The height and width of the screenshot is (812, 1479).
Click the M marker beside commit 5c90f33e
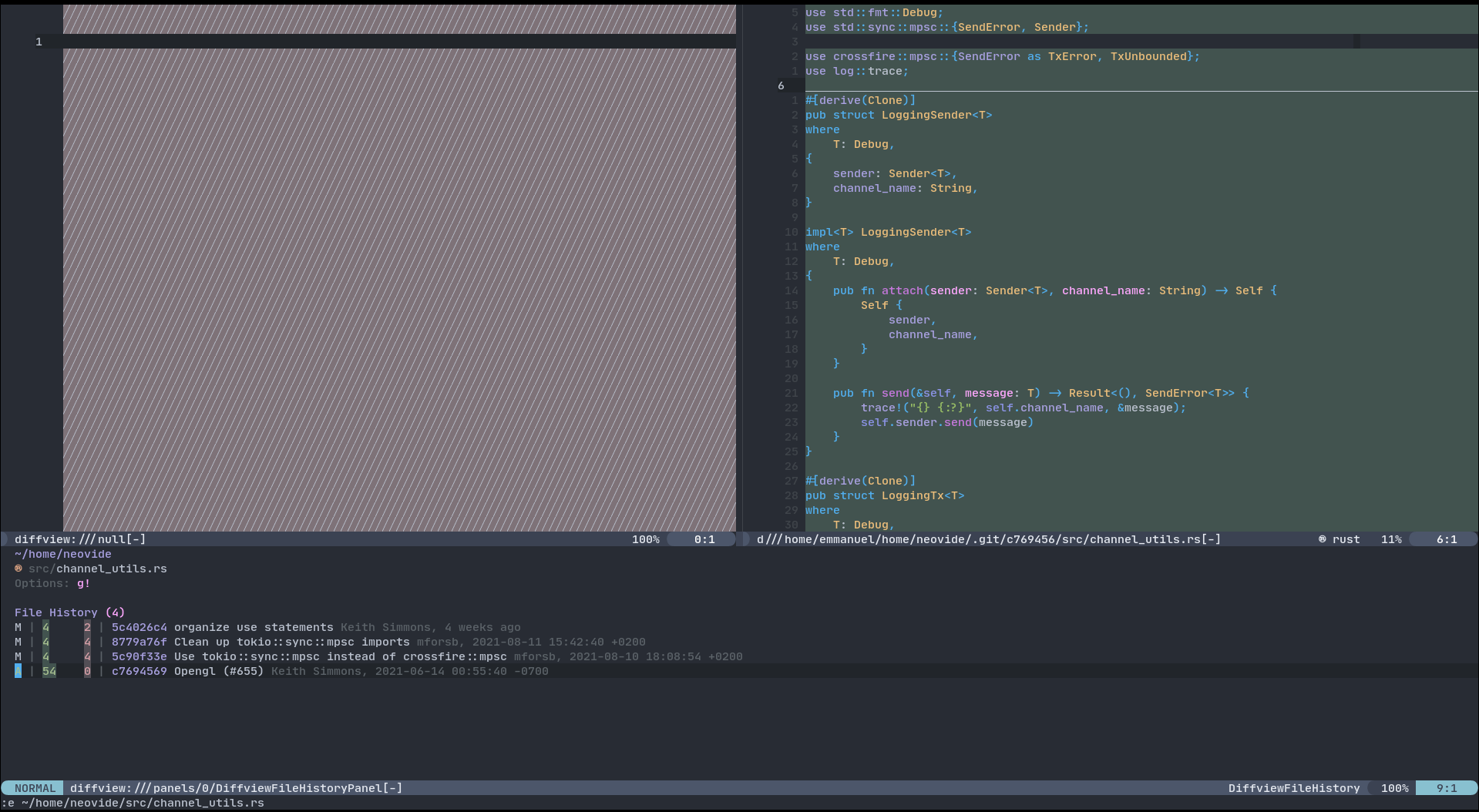click(18, 656)
